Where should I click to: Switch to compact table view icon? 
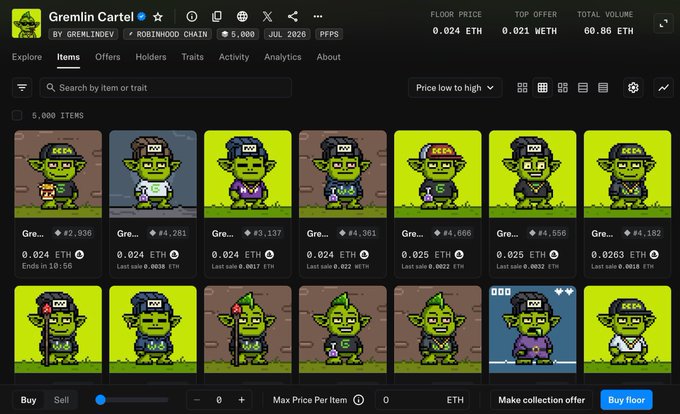pos(603,88)
